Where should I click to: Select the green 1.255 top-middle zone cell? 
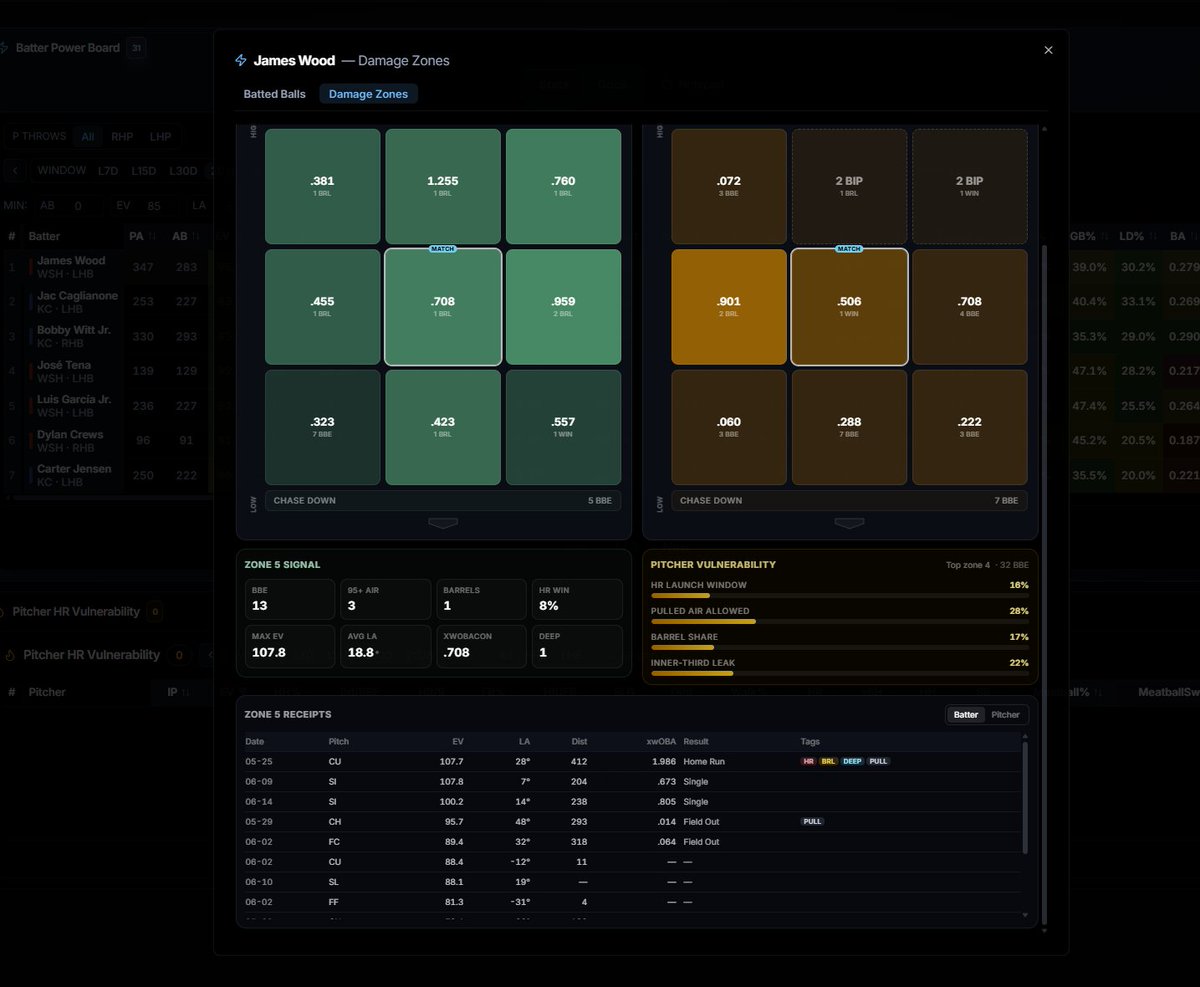tap(443, 186)
